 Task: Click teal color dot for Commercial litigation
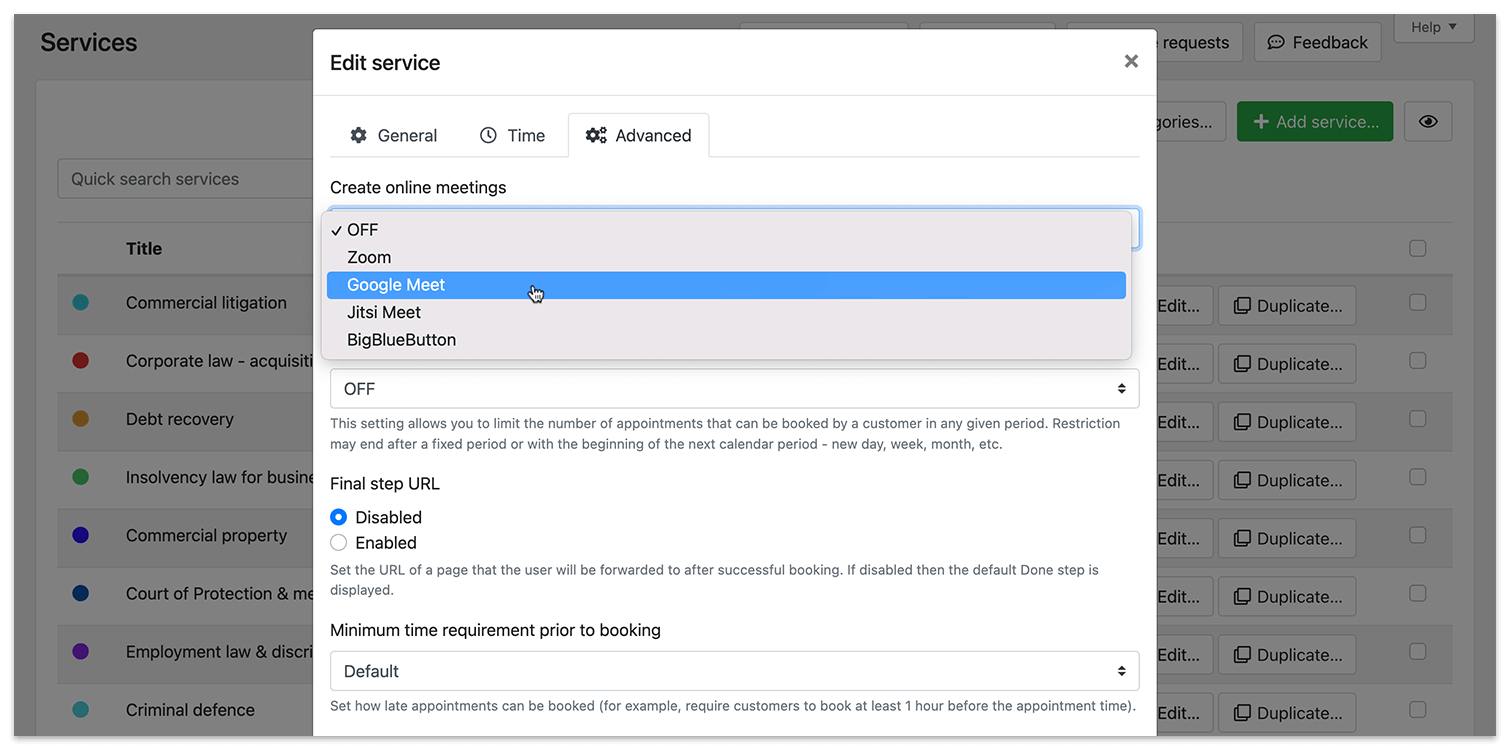click(81, 302)
